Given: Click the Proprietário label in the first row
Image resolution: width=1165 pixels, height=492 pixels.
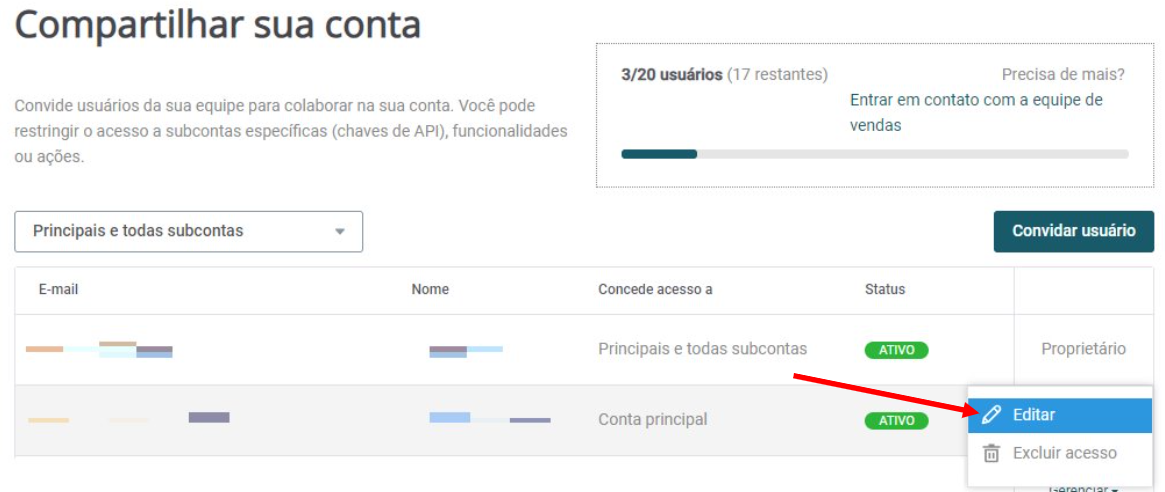Looking at the screenshot, I should coord(1083,349).
